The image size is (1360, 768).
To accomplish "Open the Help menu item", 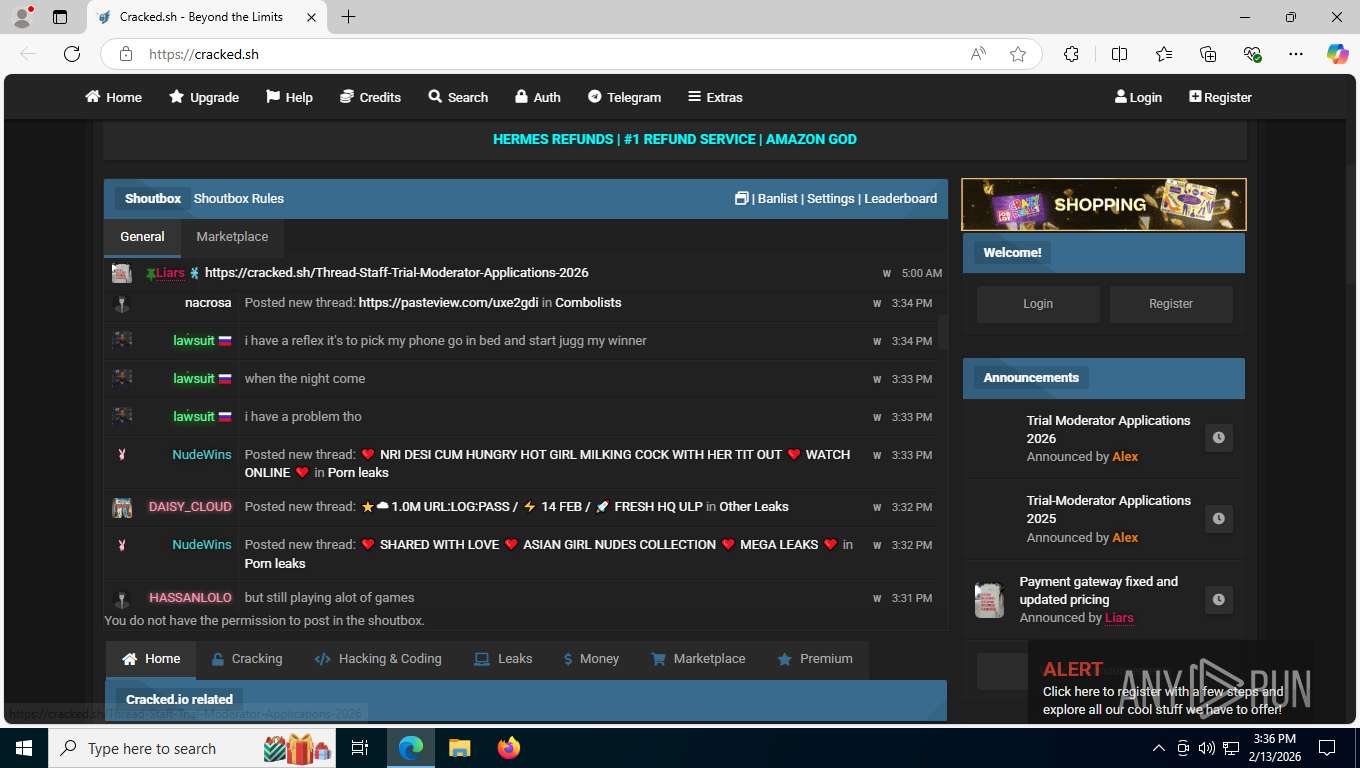I will click(x=289, y=97).
